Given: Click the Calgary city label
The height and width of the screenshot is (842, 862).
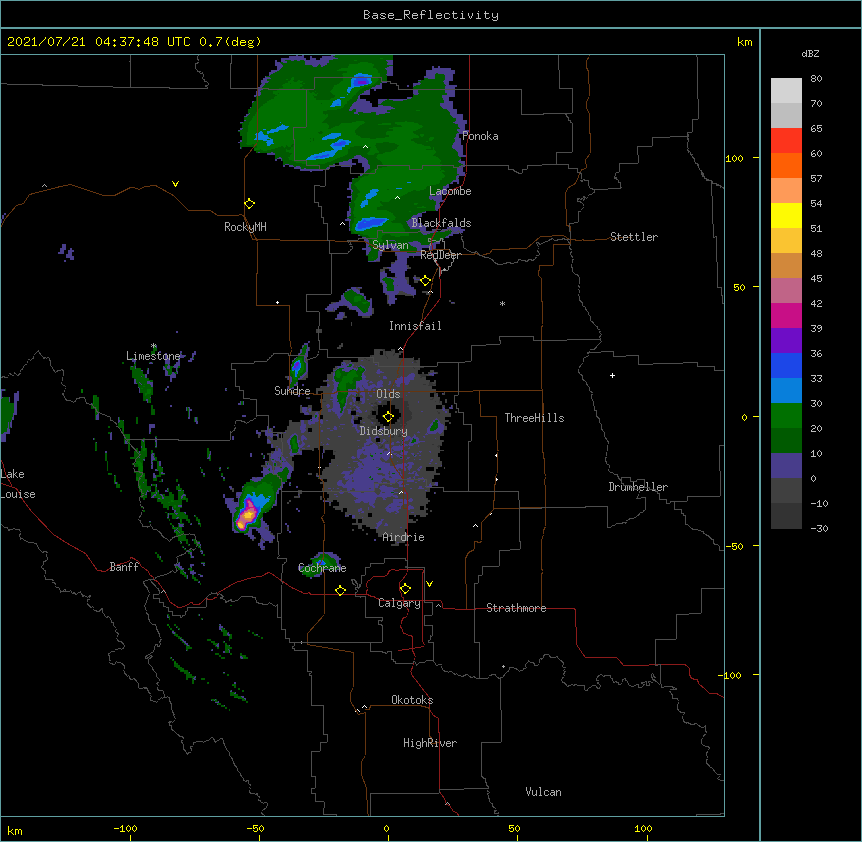Looking at the screenshot, I should [399, 603].
